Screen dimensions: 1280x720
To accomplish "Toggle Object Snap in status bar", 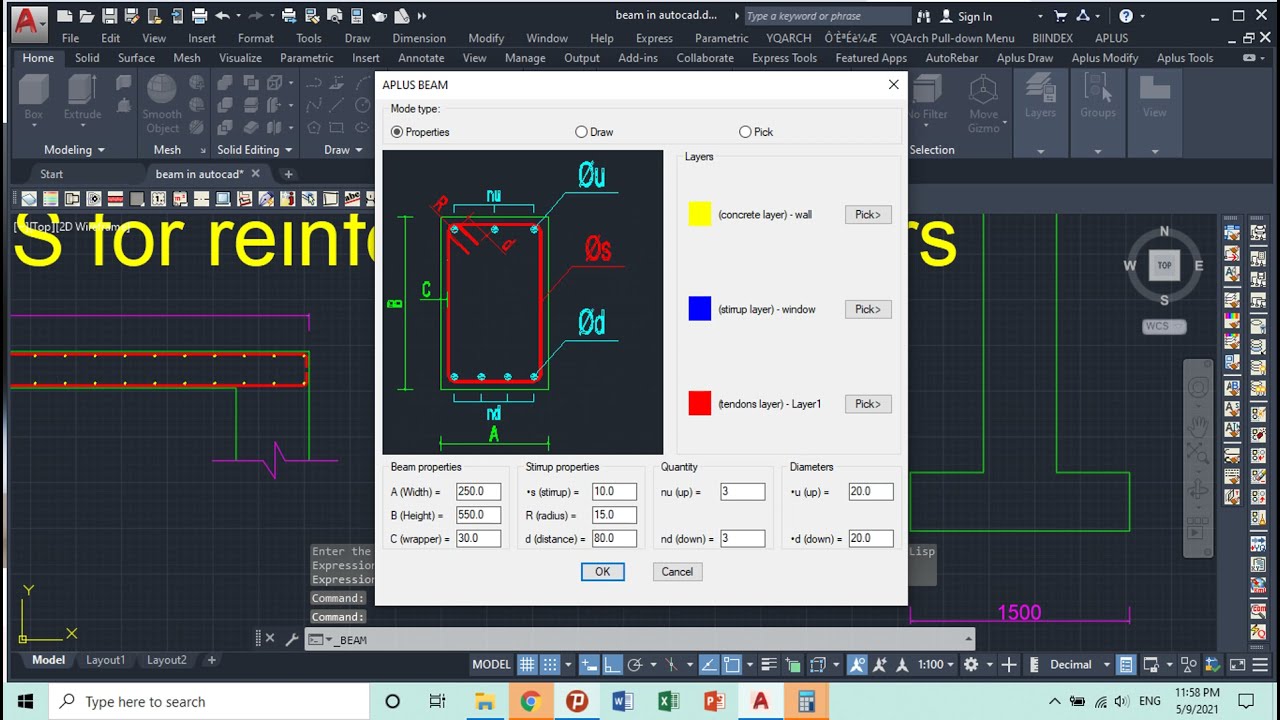I will pyautogui.click(x=732, y=665).
